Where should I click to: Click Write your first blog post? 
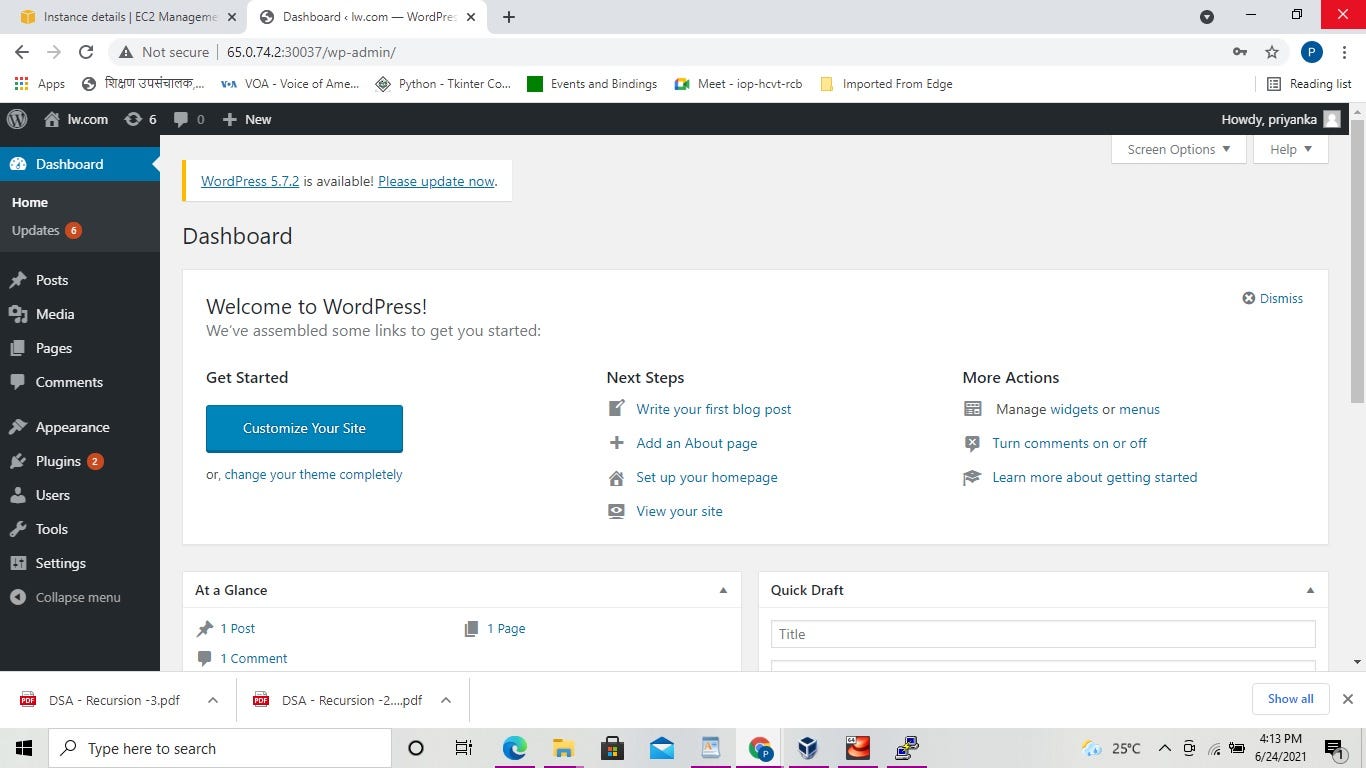pos(714,409)
